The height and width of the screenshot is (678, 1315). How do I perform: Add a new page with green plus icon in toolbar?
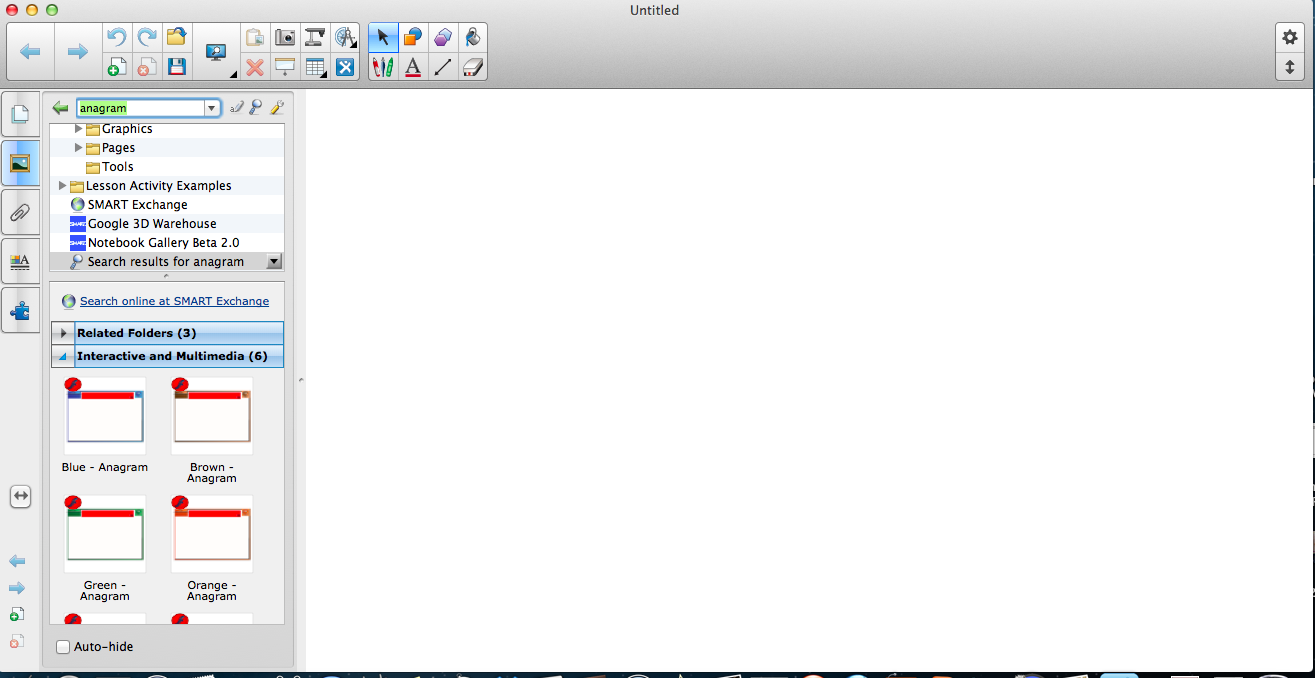pyautogui.click(x=116, y=67)
